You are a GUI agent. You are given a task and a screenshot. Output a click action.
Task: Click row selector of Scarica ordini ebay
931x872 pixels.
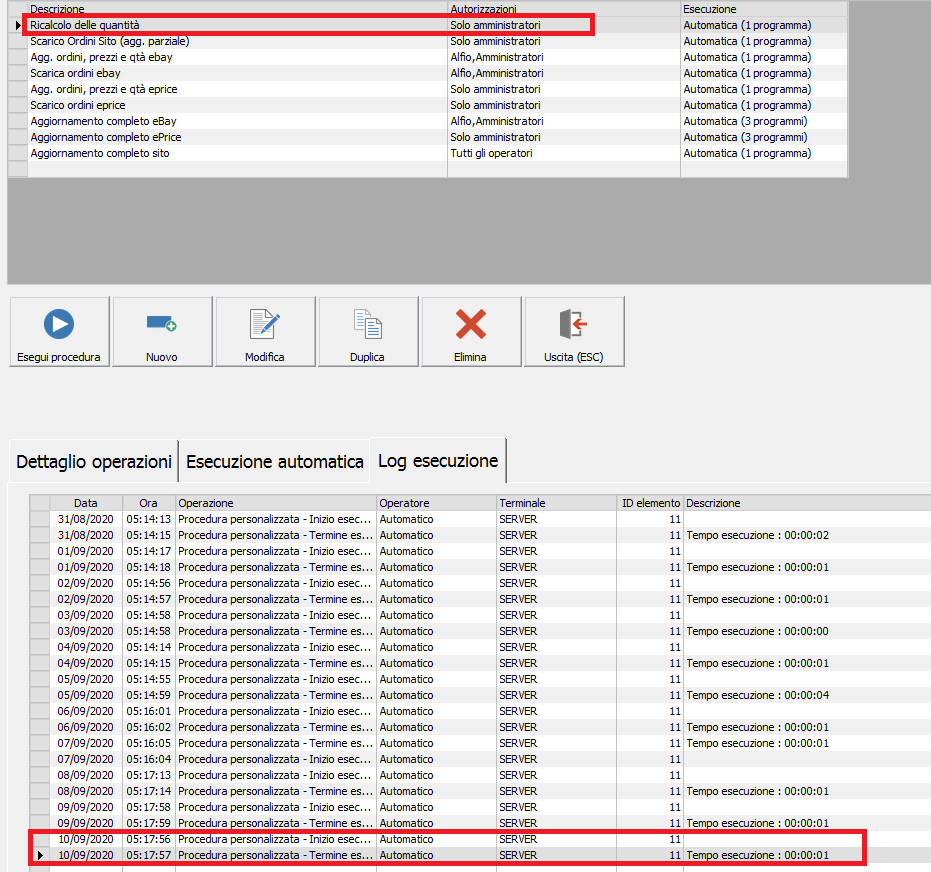point(18,73)
